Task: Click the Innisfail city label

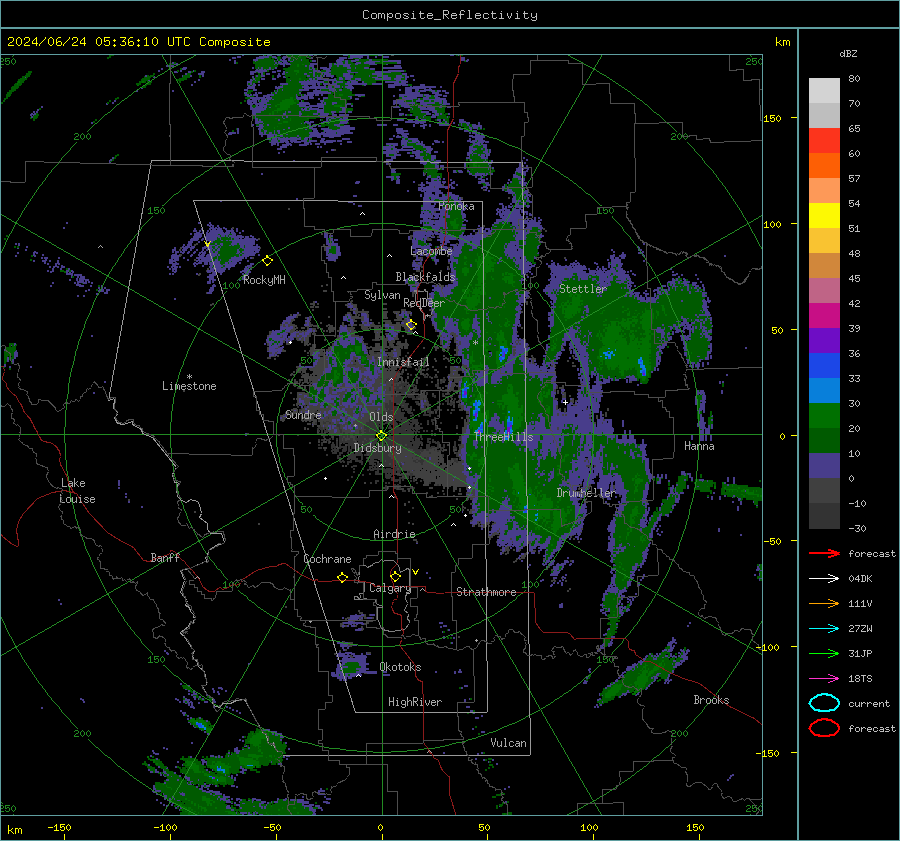Action: coord(403,362)
